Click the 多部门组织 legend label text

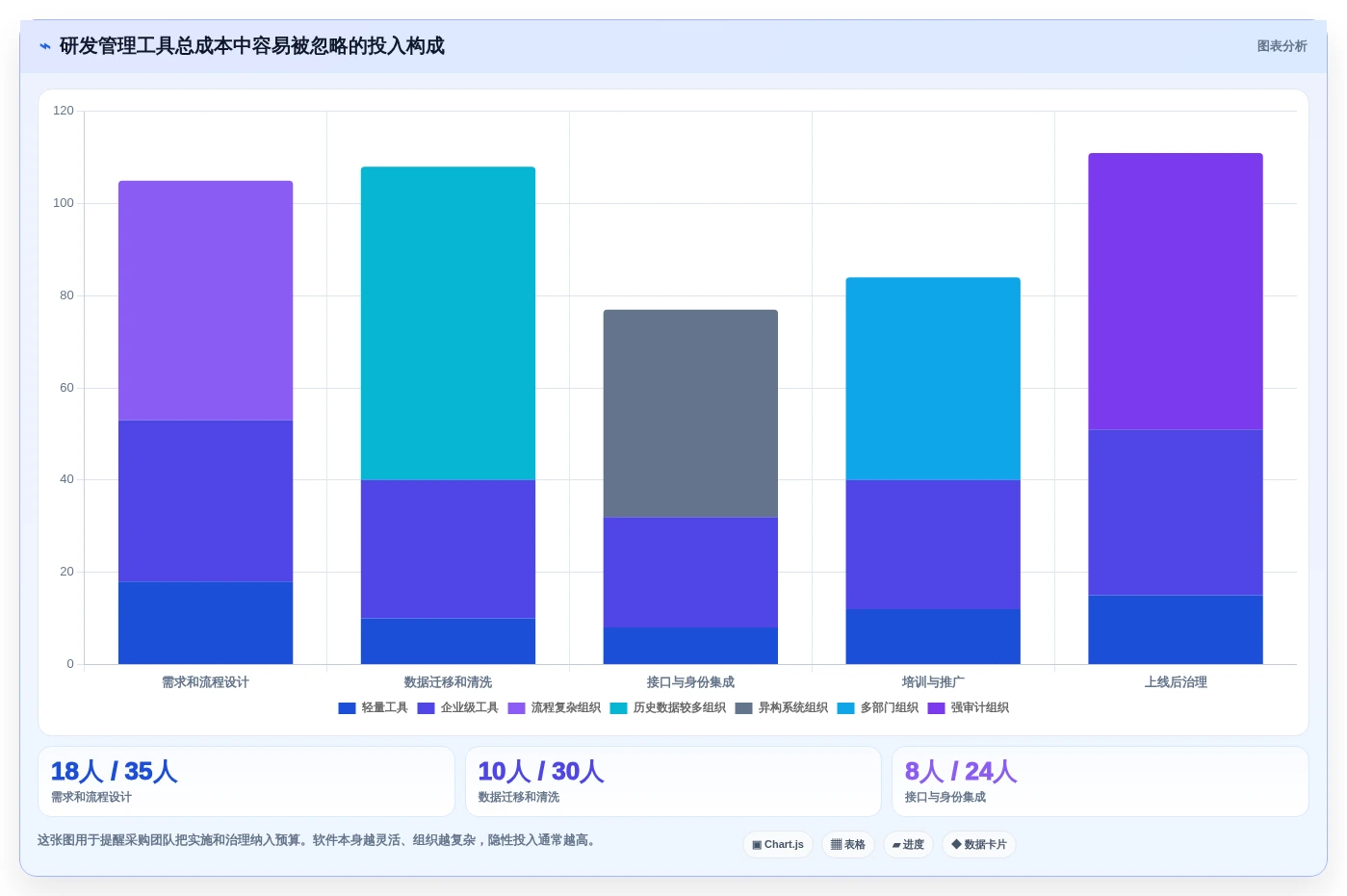click(x=889, y=708)
